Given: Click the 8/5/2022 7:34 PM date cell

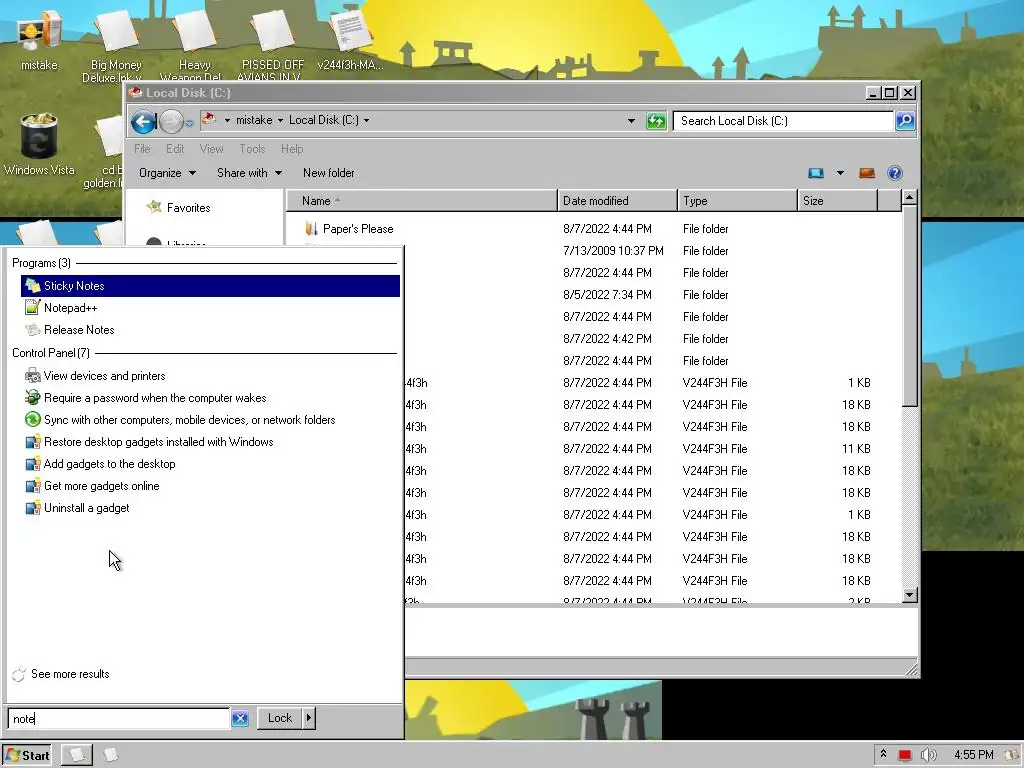Looking at the screenshot, I should pyautogui.click(x=607, y=295).
